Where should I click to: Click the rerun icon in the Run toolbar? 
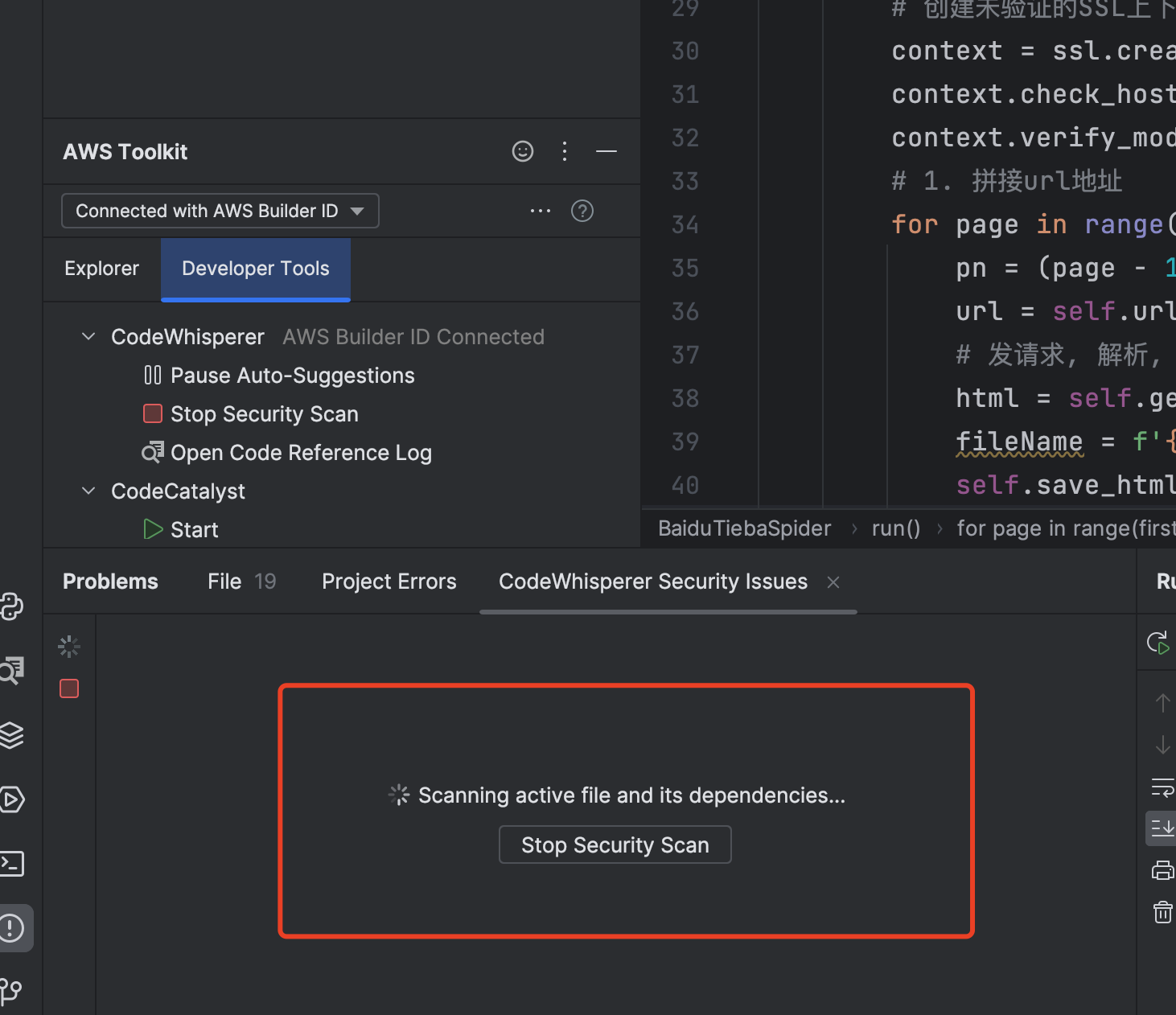1158,643
